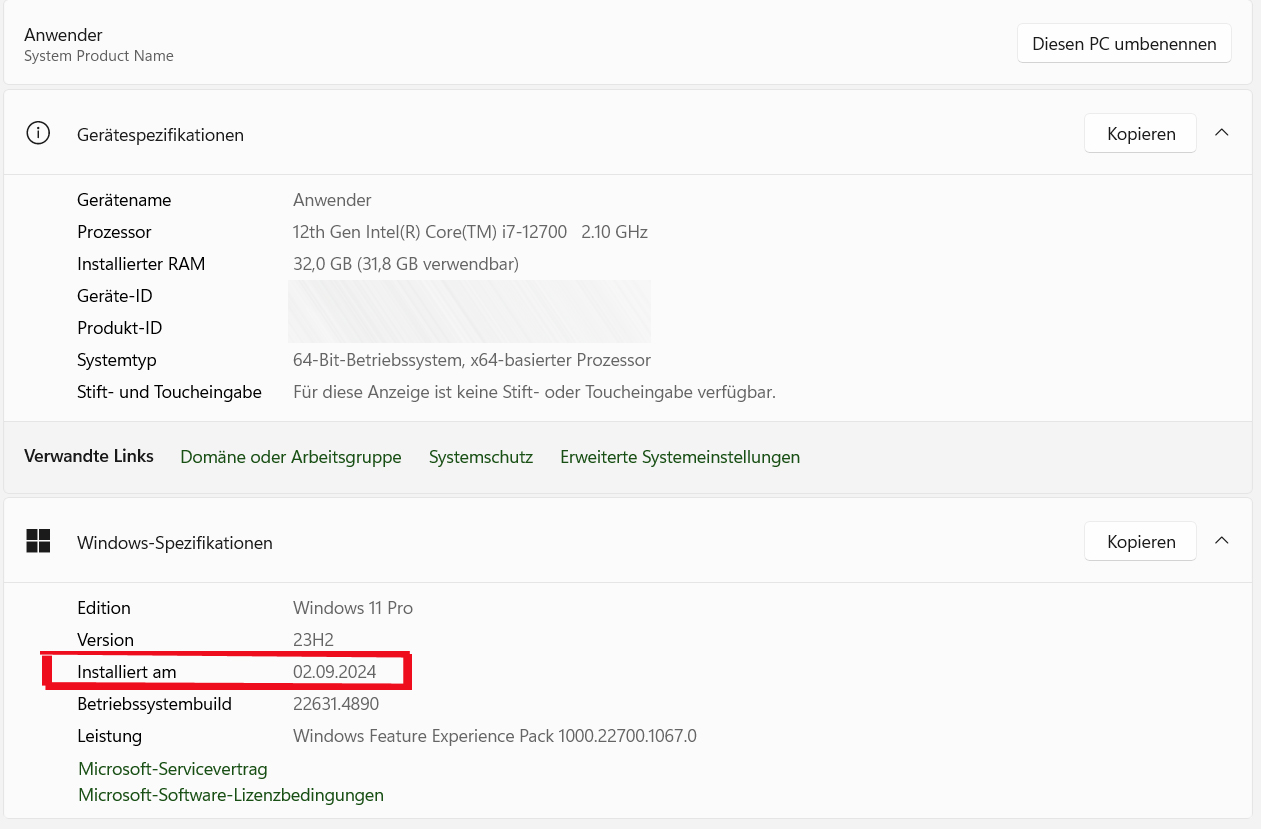Click the keine Stift- oder Toucheingabe value
The height and width of the screenshot is (829, 1261).
point(534,392)
